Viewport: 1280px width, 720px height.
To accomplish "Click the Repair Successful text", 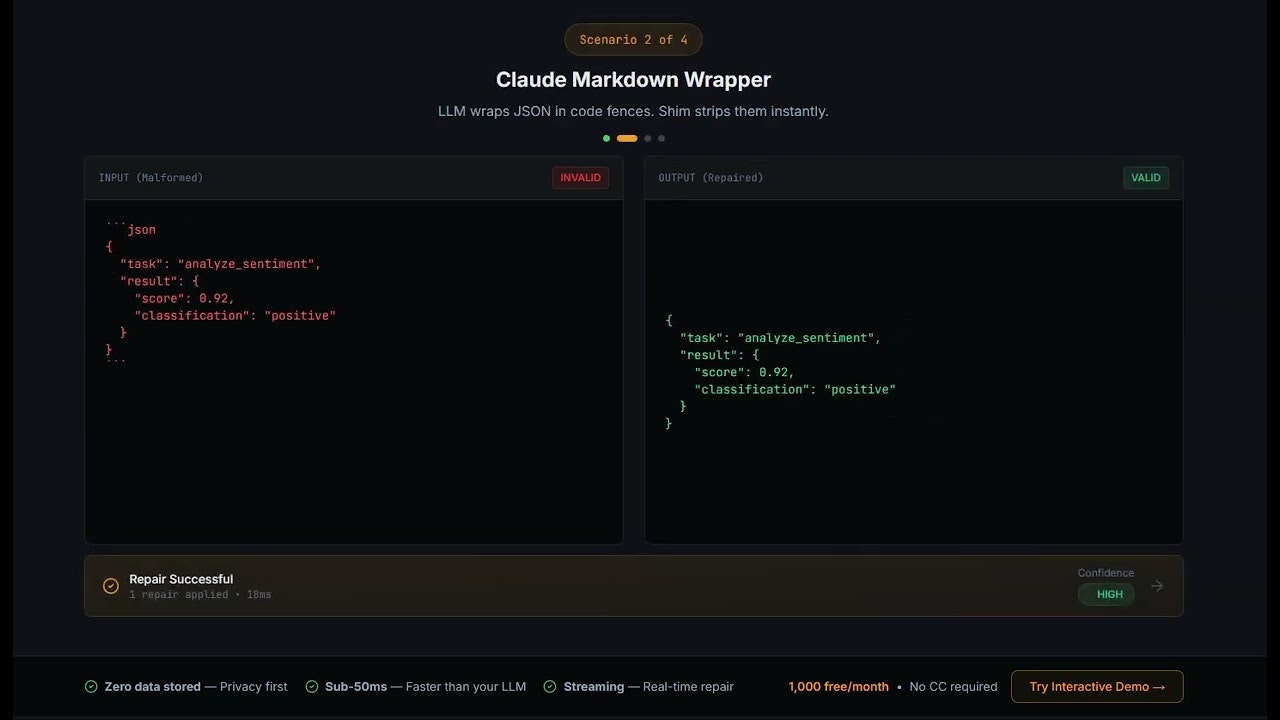I will pyautogui.click(x=181, y=579).
